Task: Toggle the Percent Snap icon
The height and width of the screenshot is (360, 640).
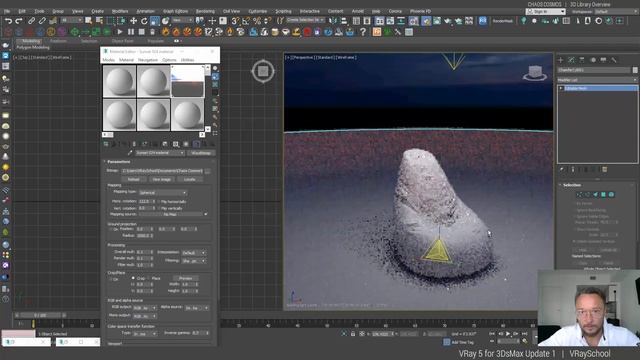Action: 257,20
